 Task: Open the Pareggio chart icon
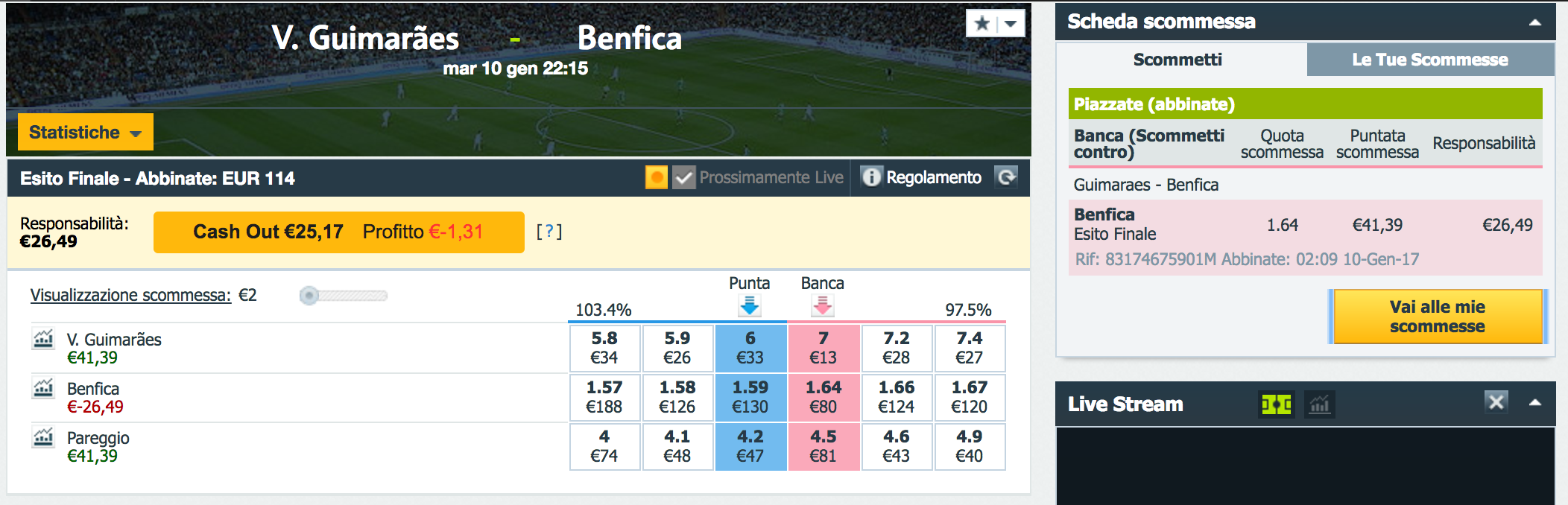point(43,437)
